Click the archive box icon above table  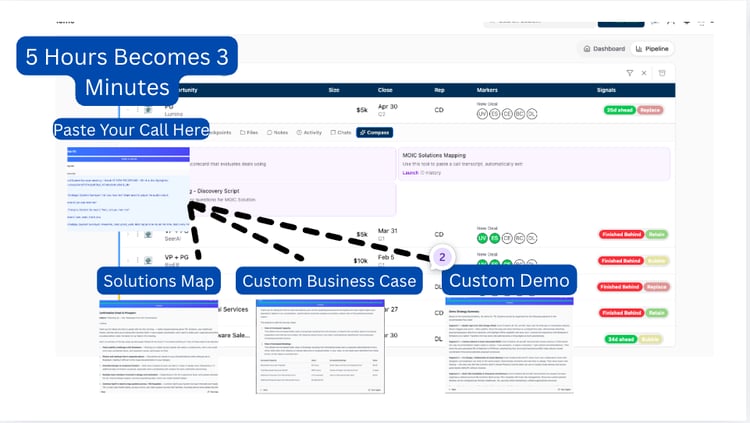[x=662, y=73]
